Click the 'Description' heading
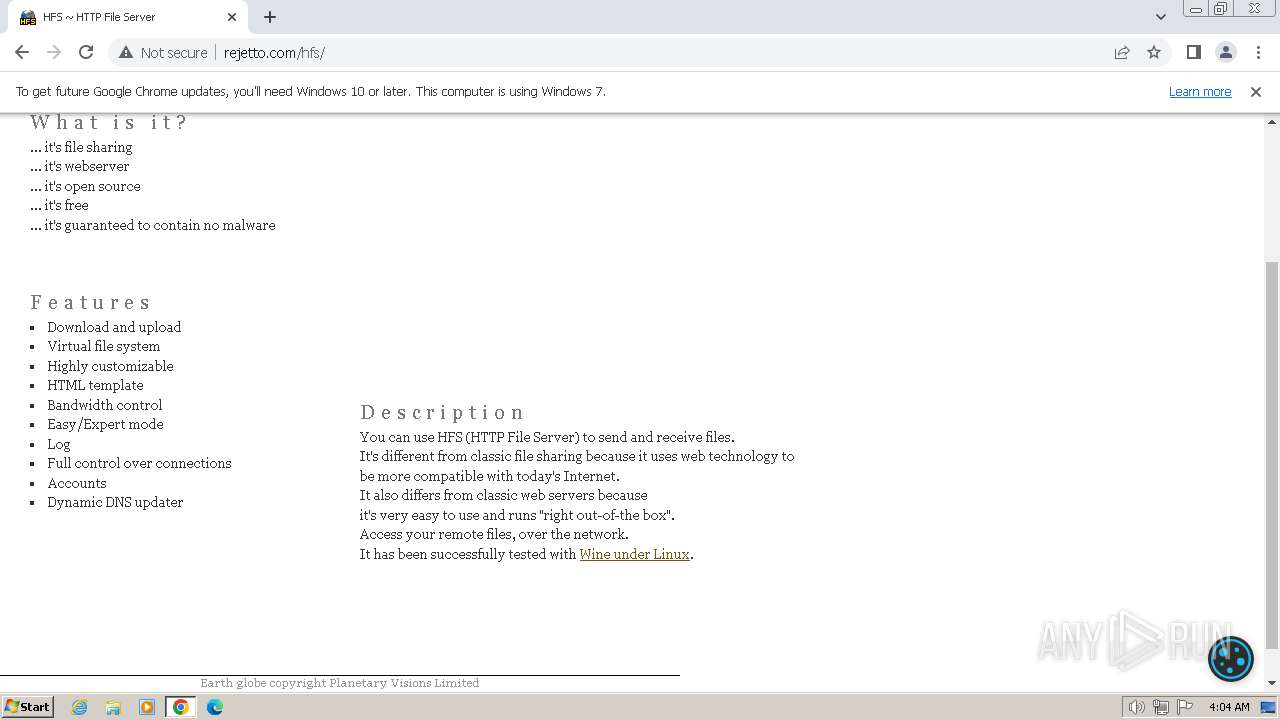The image size is (1280, 720). click(442, 412)
